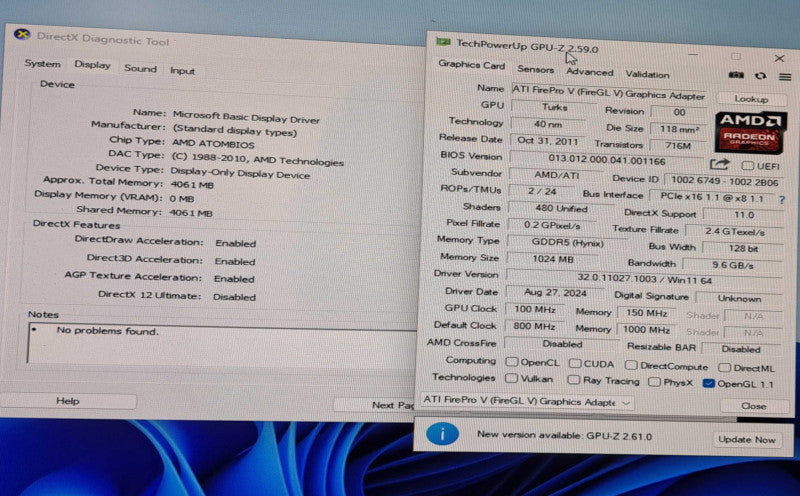Open the ATI FirePro adapter selection dropdown
800x496 pixels.
[527, 402]
